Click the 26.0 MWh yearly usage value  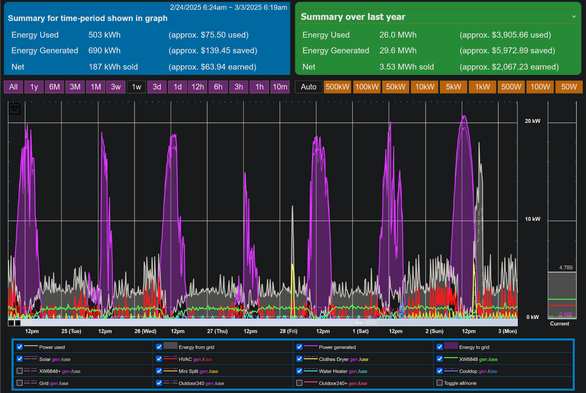coord(398,35)
